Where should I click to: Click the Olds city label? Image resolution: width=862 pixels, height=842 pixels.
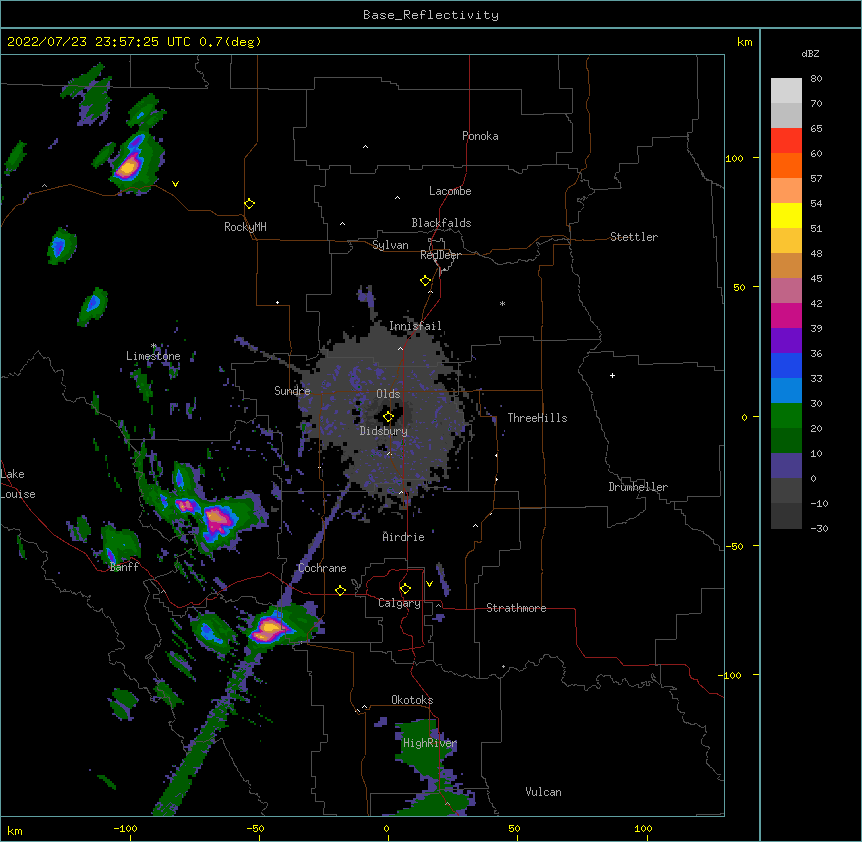[x=388, y=394]
